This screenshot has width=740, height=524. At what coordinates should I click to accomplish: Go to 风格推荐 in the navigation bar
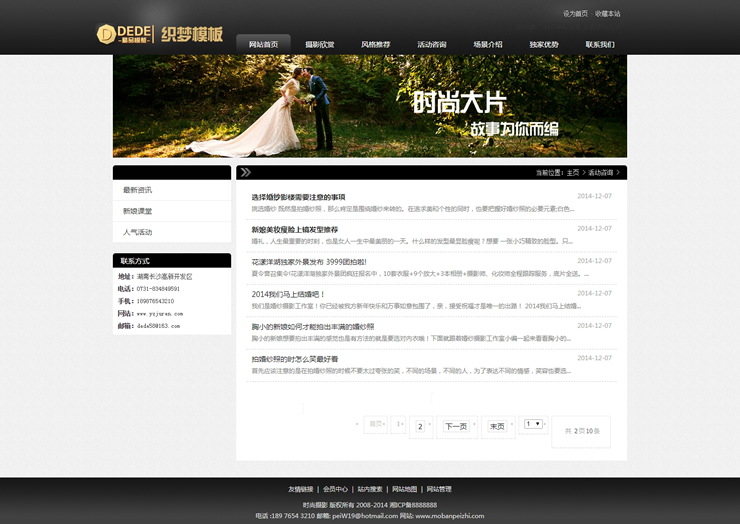click(x=376, y=45)
